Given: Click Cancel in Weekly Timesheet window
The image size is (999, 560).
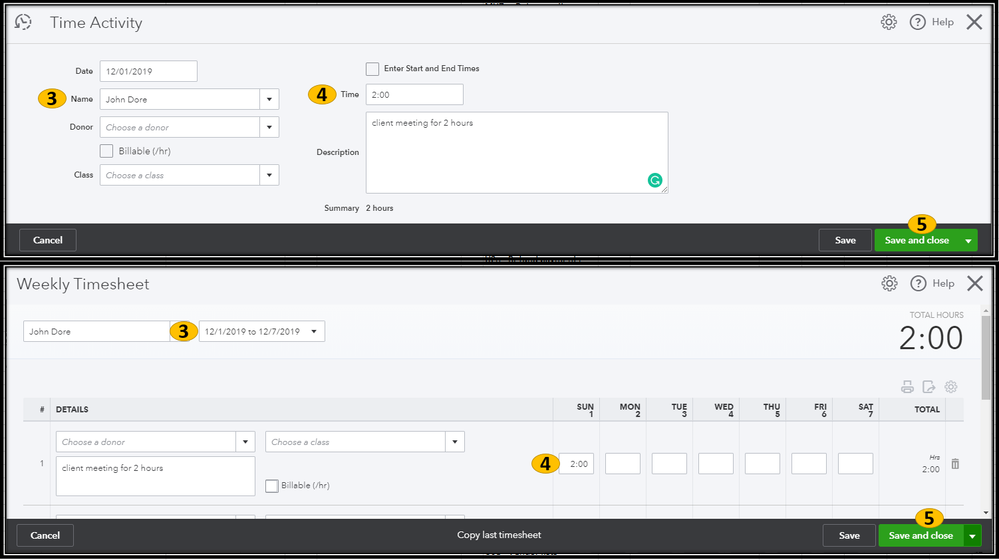Looking at the screenshot, I should [x=45, y=535].
